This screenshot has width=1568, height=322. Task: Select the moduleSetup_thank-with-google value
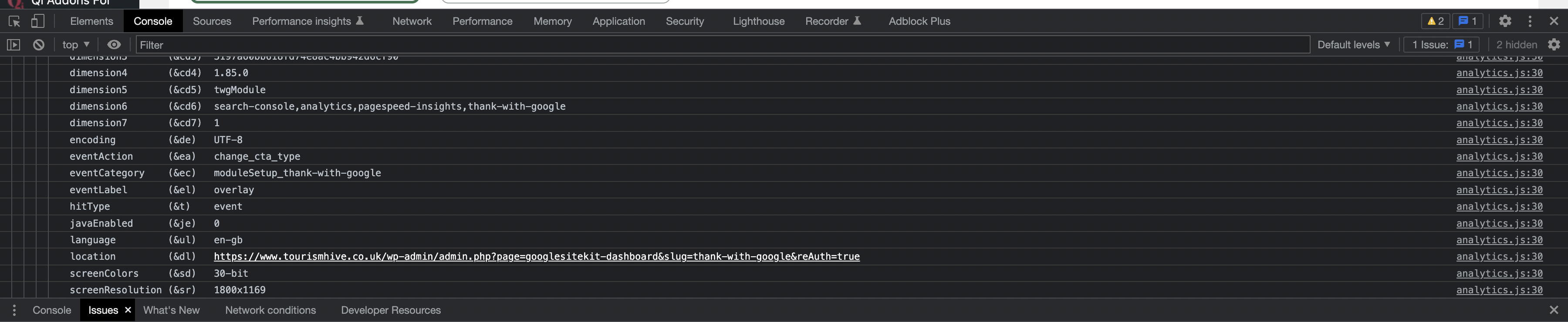tap(297, 173)
